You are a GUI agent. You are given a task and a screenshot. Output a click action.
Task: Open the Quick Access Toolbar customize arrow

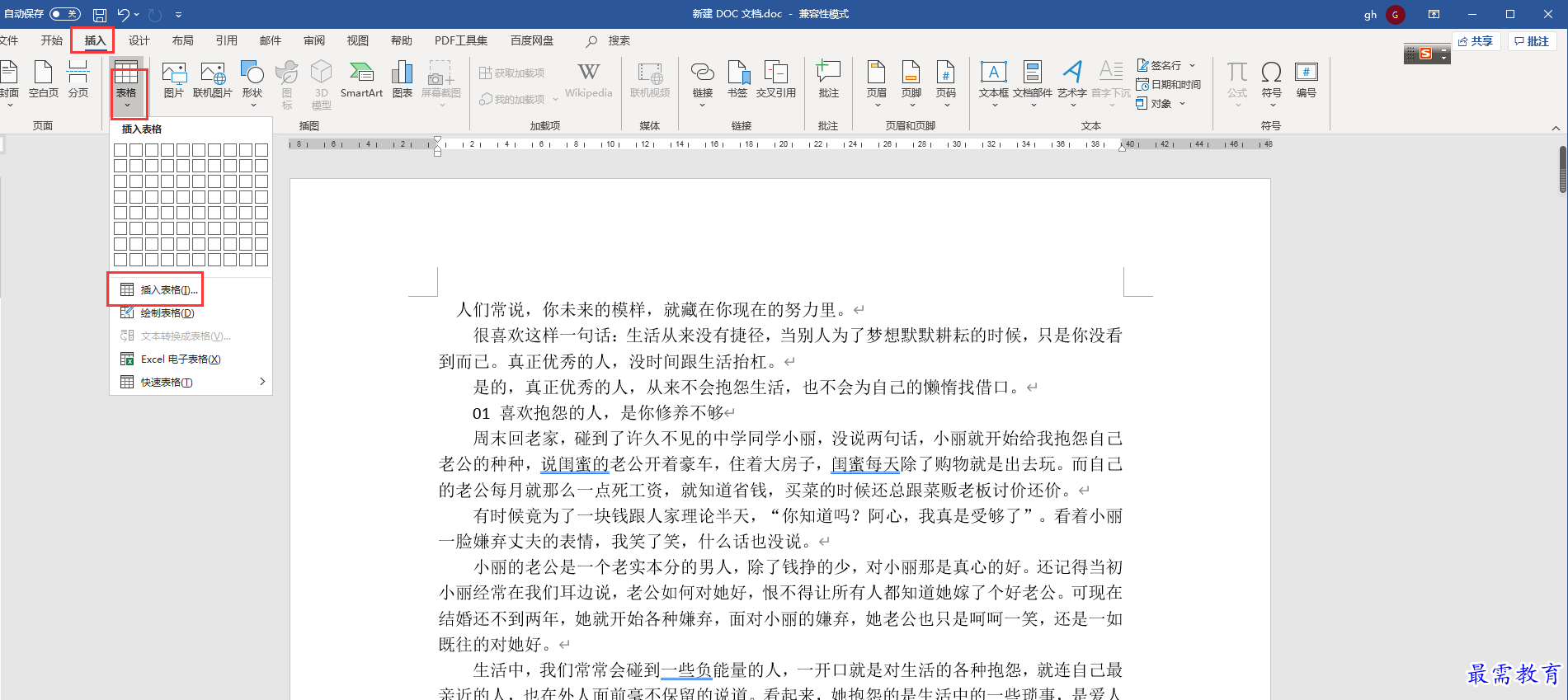[178, 15]
